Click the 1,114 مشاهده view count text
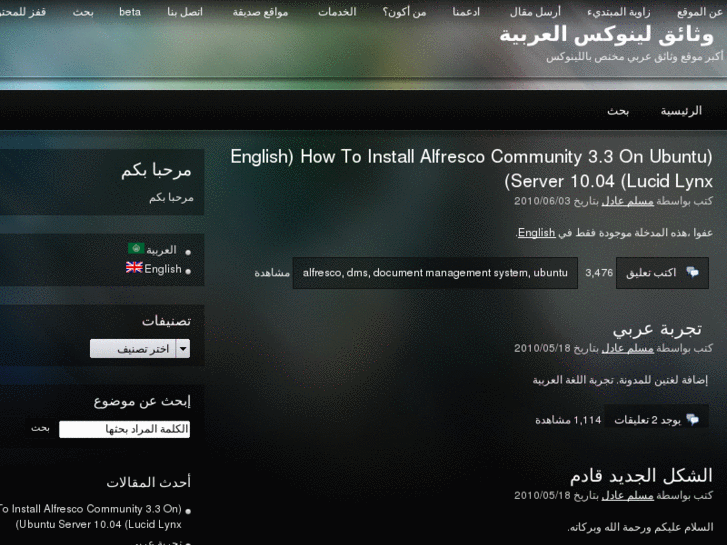727x545 pixels. pyautogui.click(x=568, y=420)
